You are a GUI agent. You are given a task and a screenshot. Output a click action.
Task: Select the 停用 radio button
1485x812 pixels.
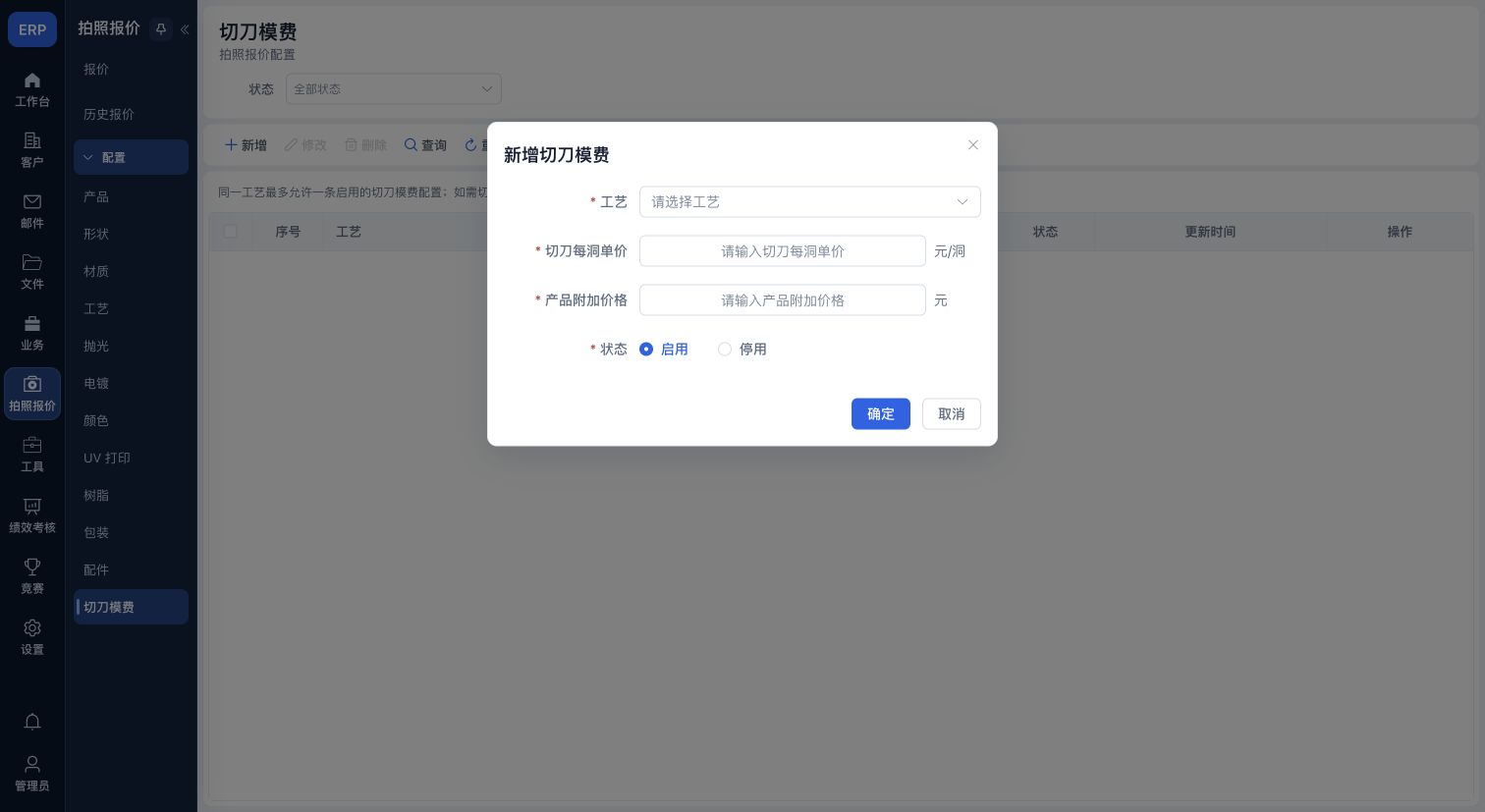click(x=725, y=350)
